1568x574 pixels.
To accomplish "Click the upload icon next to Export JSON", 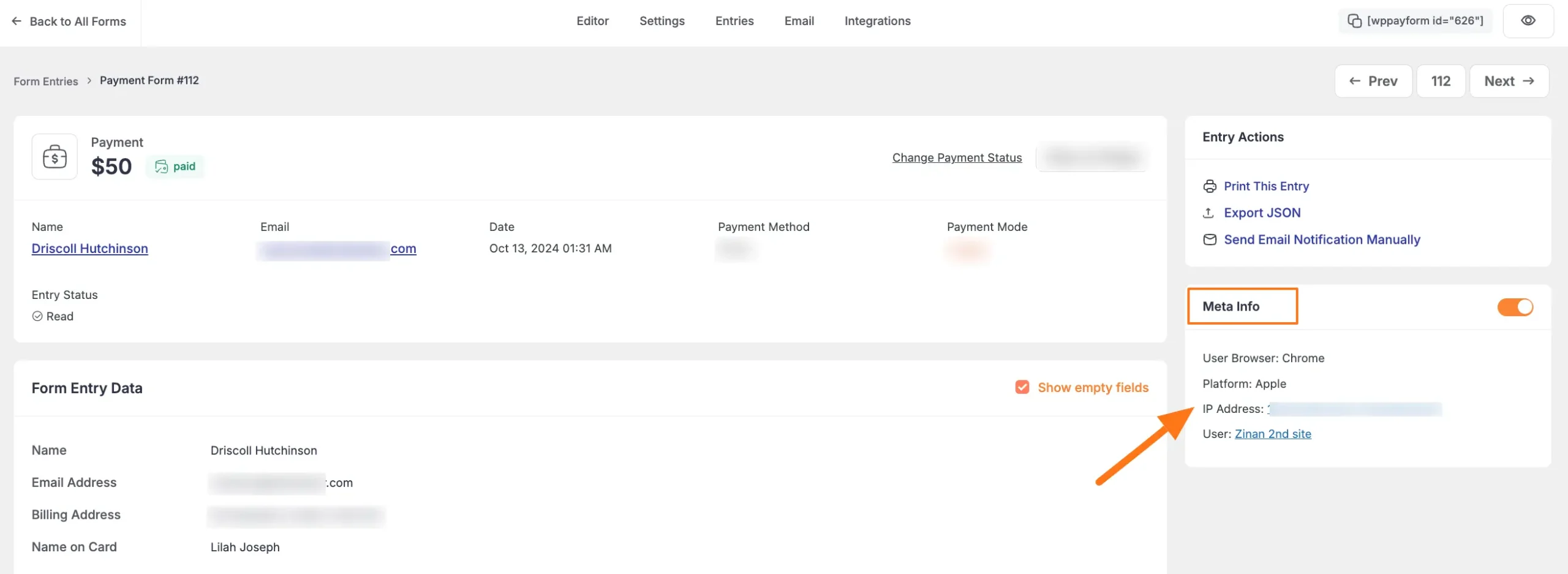I will coord(1209,213).
